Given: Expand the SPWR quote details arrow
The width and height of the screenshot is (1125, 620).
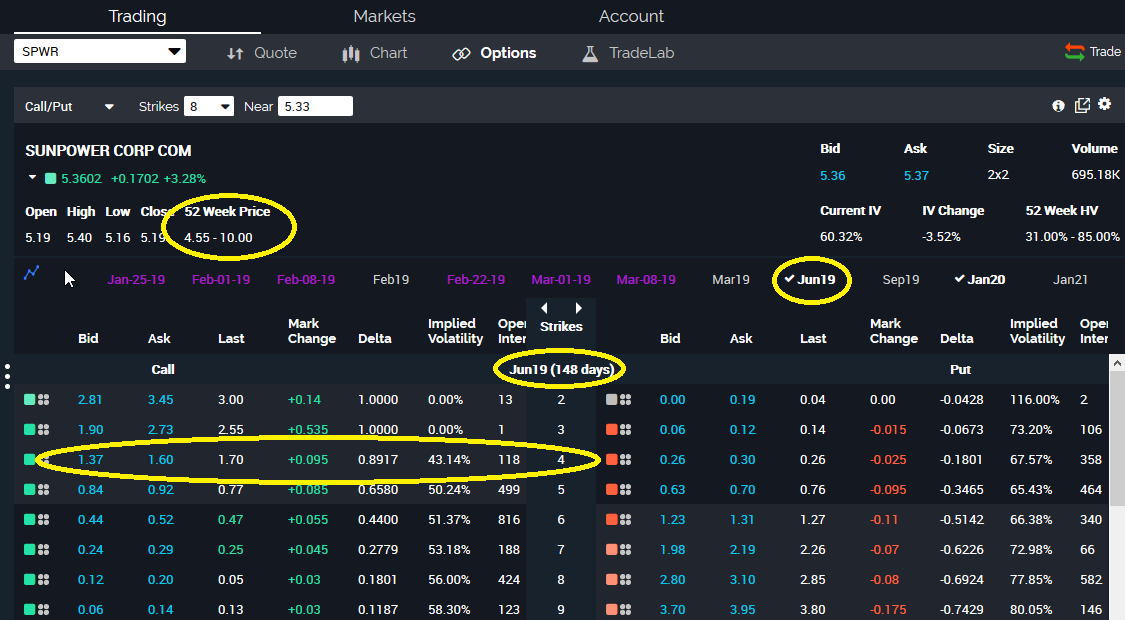Looking at the screenshot, I should coord(32,177).
